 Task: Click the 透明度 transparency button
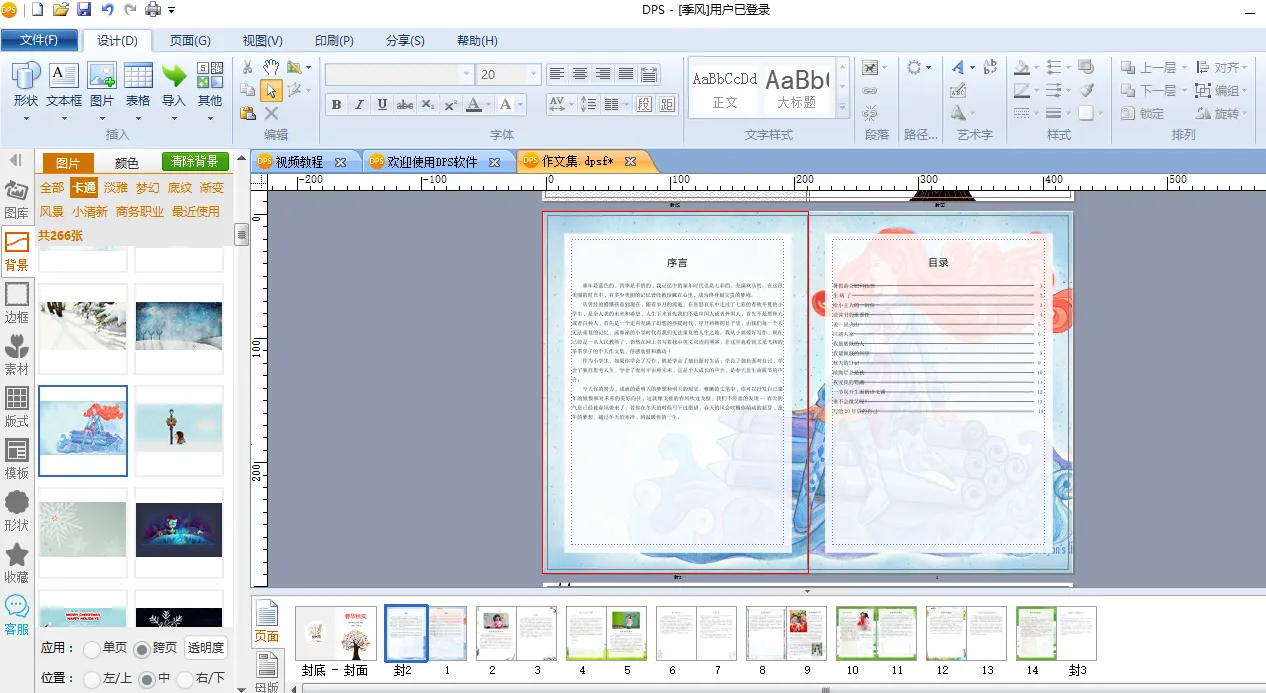(206, 648)
